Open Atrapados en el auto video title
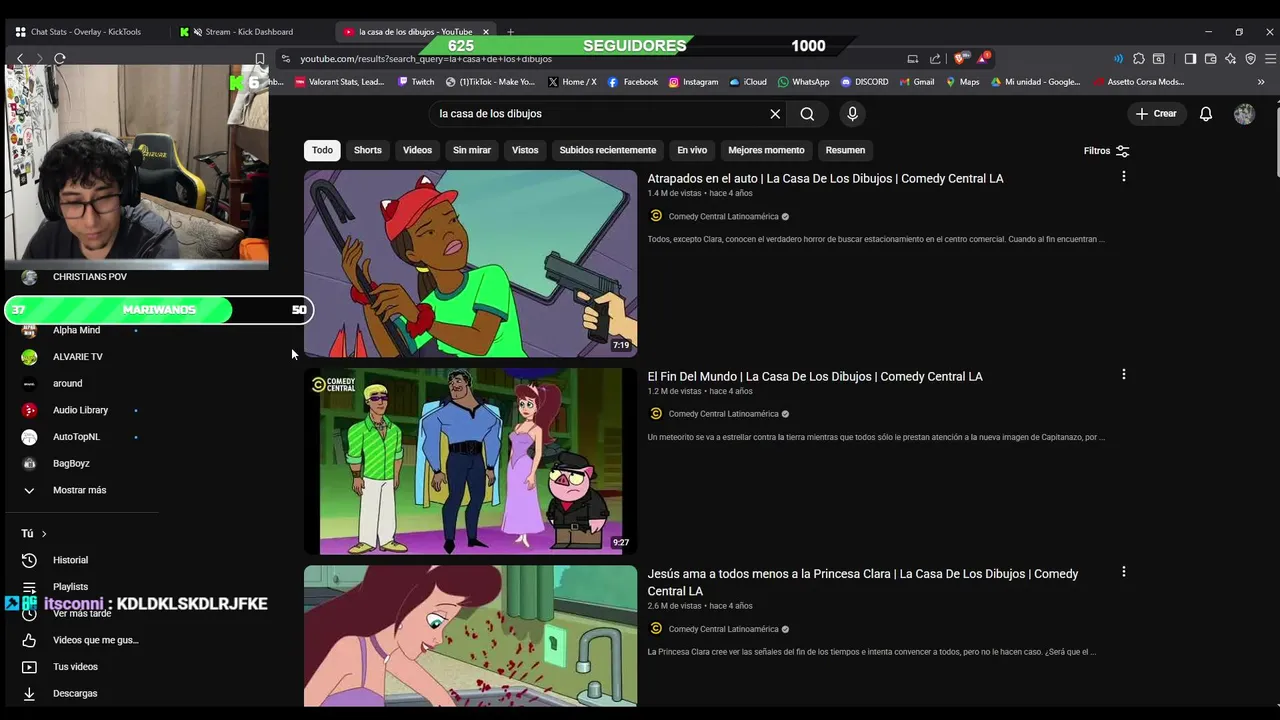Screen dimensions: 1280x720 pyautogui.click(x=825, y=179)
